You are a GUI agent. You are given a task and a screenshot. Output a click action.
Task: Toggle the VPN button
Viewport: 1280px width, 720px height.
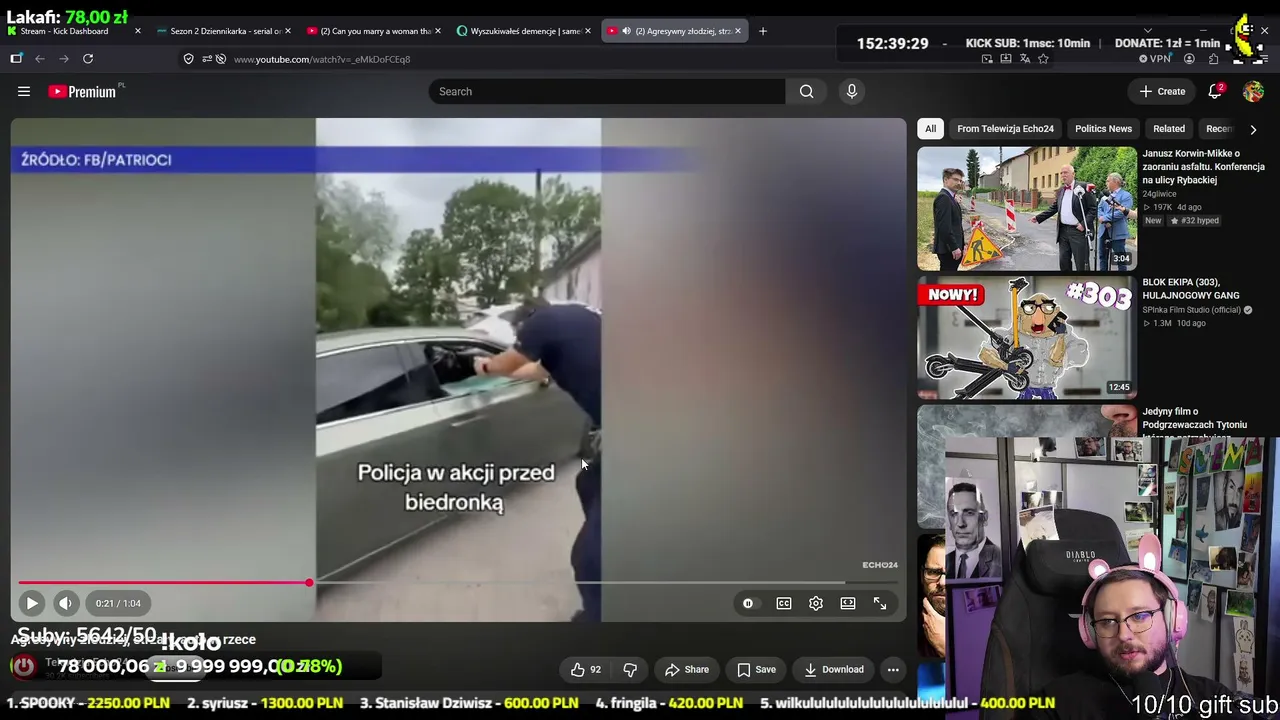click(x=1154, y=59)
